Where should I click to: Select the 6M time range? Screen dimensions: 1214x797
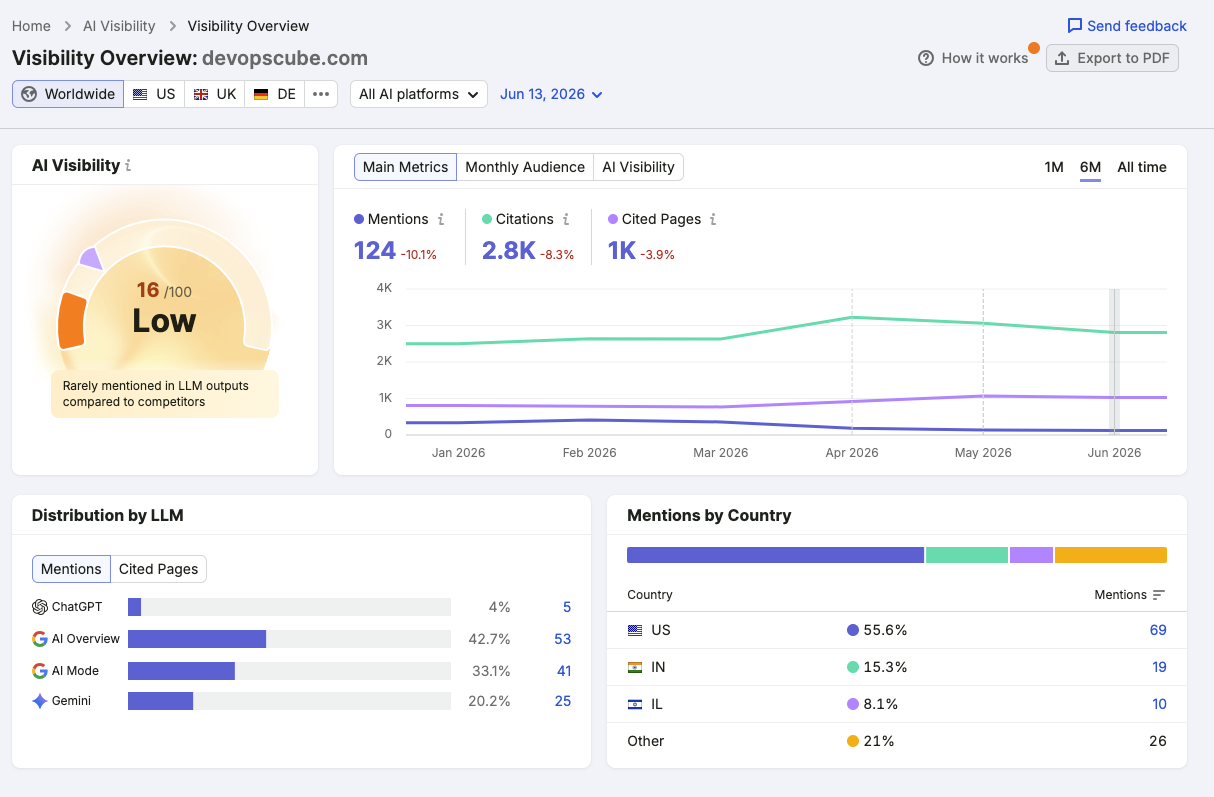tap(1090, 167)
